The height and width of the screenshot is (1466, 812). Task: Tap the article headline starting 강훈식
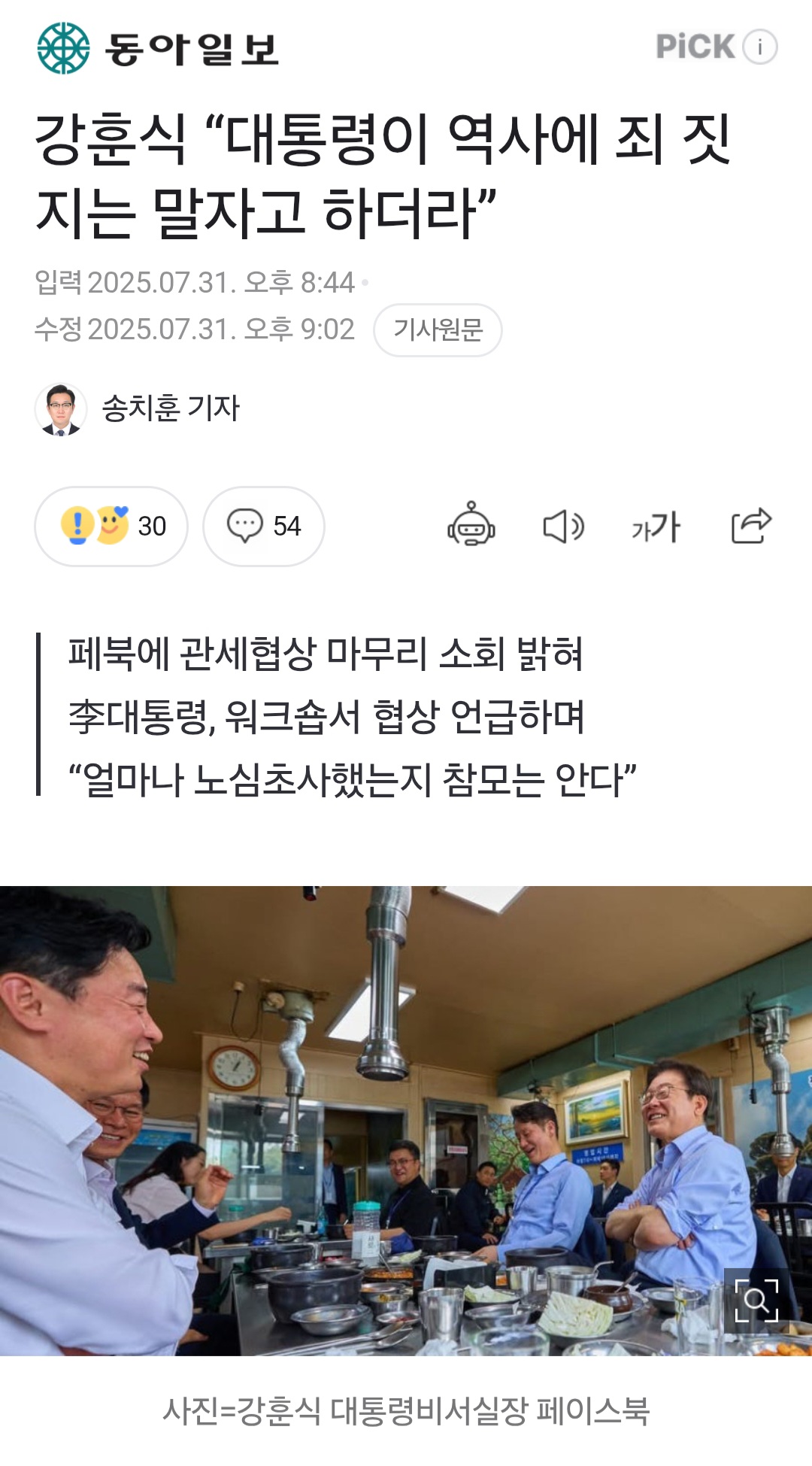[x=383, y=175]
